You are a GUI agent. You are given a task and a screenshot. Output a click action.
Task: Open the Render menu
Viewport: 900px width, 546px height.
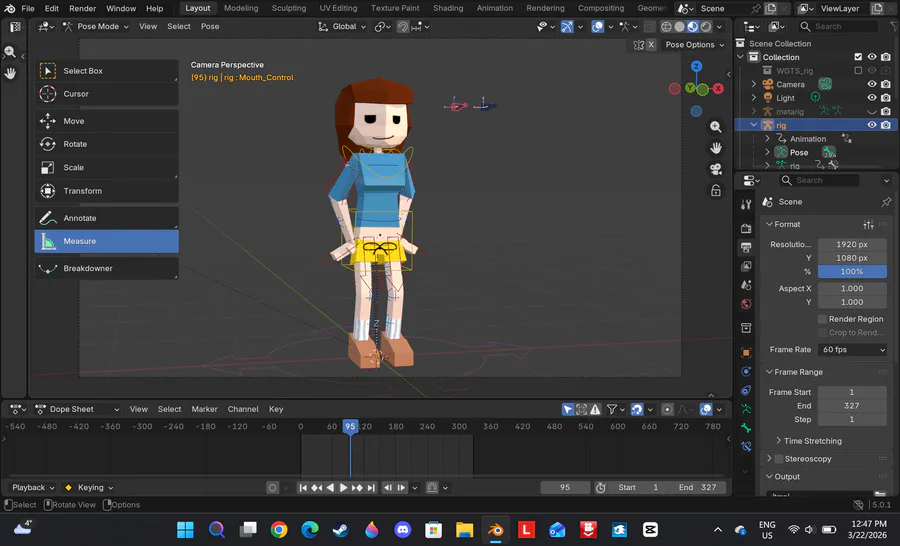click(x=82, y=8)
